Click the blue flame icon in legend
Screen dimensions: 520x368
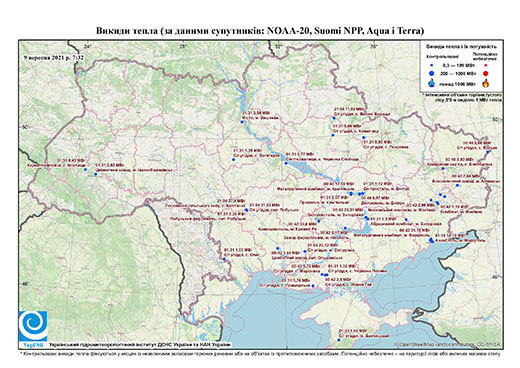[x=432, y=83]
